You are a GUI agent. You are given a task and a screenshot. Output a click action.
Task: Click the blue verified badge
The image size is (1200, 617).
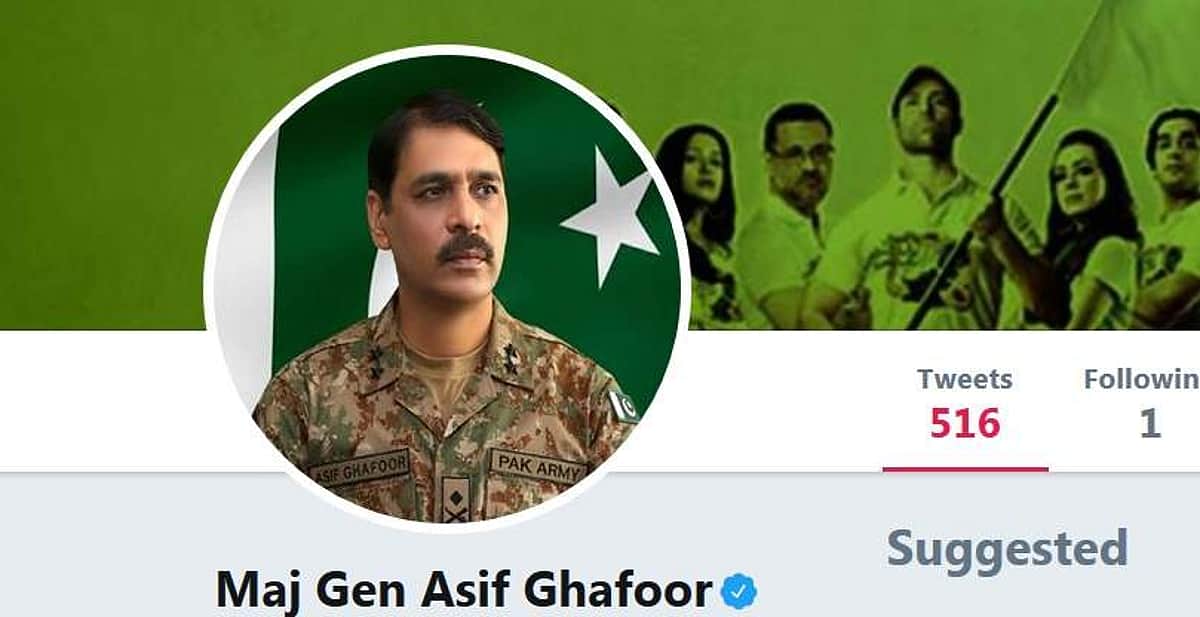pos(739,591)
